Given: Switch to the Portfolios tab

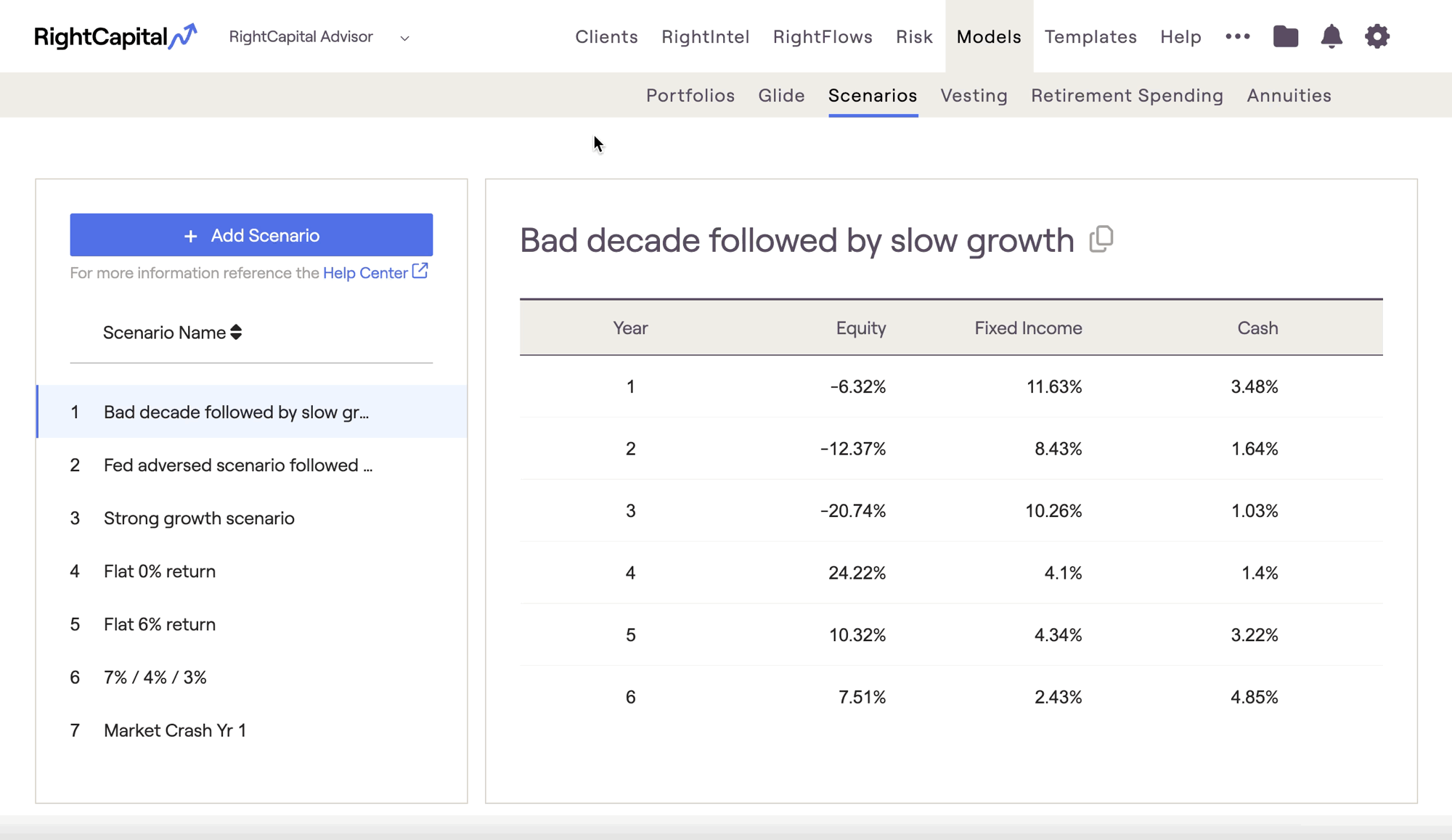Looking at the screenshot, I should click(x=690, y=95).
